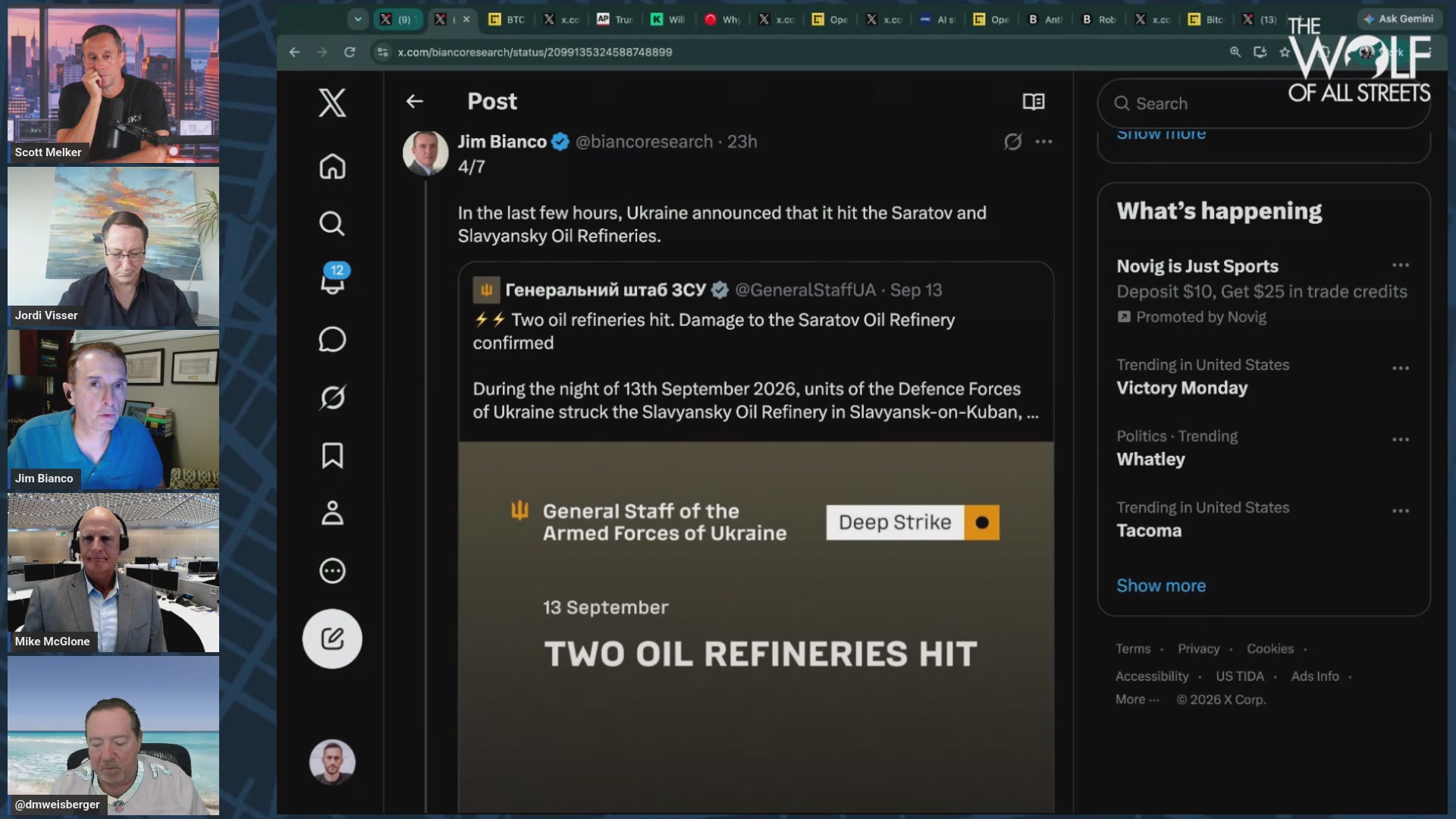Open options for Victory Monday trend

coord(1401,369)
